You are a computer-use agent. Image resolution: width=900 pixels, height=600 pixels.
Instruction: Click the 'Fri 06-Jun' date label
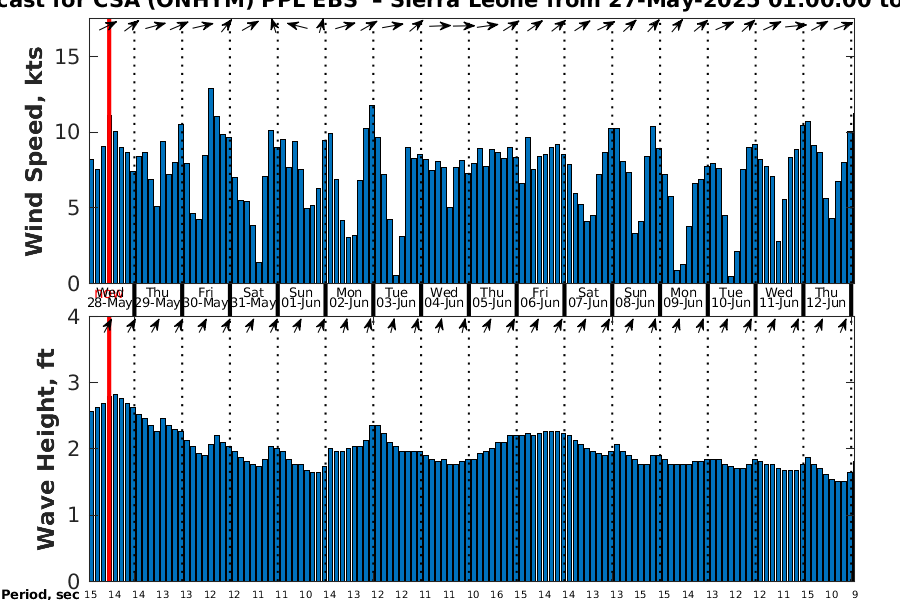click(540, 298)
